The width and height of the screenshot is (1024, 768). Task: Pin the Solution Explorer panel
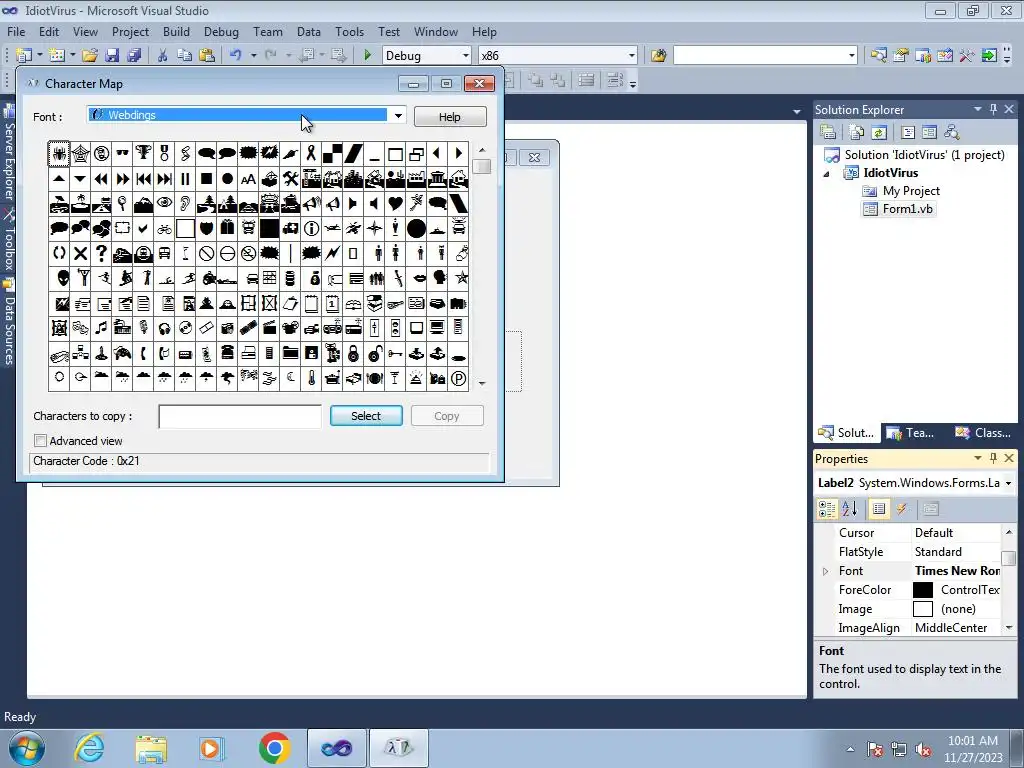tap(993, 110)
